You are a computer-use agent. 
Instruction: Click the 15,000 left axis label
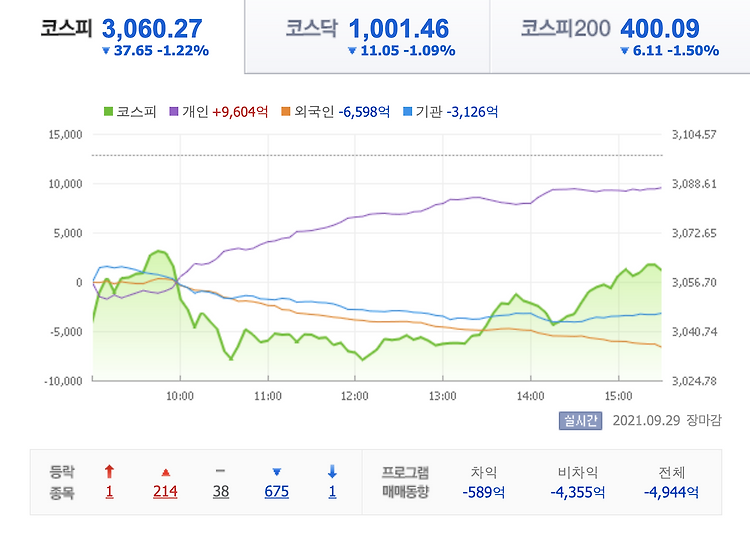pos(66,134)
